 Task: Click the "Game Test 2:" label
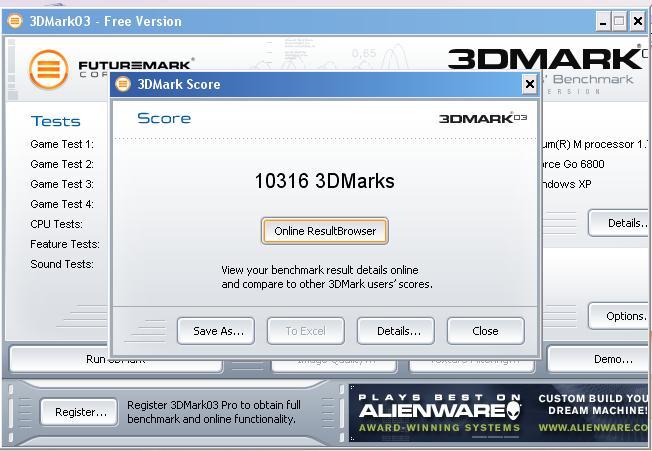(x=62, y=164)
